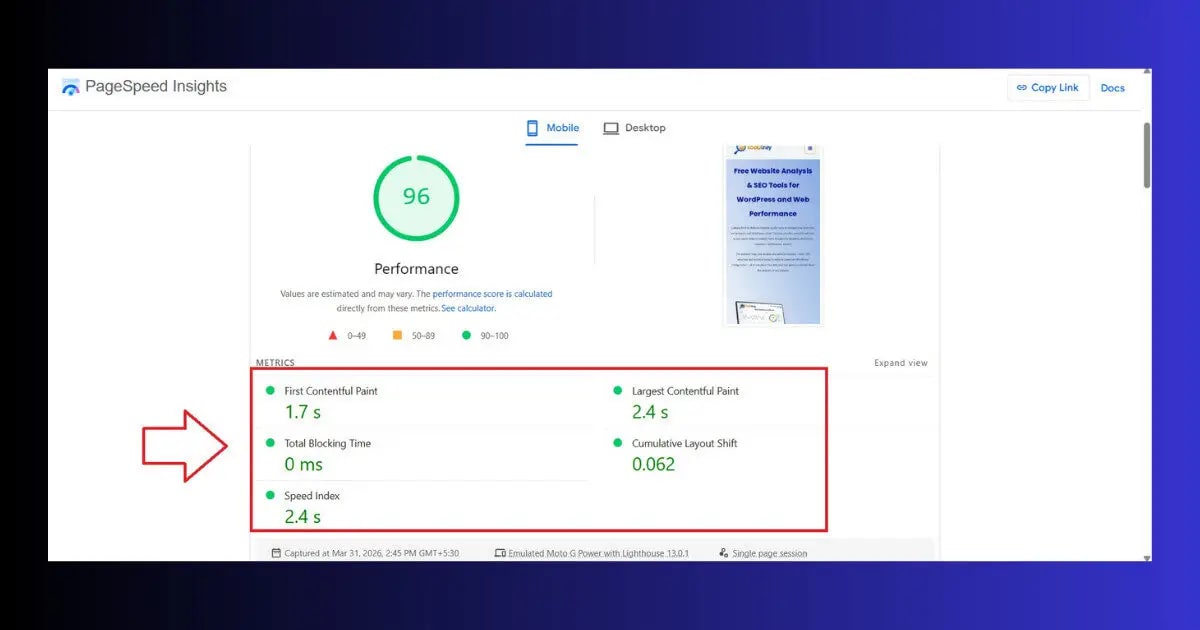Expand the metrics with Expand view
This screenshot has width=1200, height=630.
tap(900, 363)
